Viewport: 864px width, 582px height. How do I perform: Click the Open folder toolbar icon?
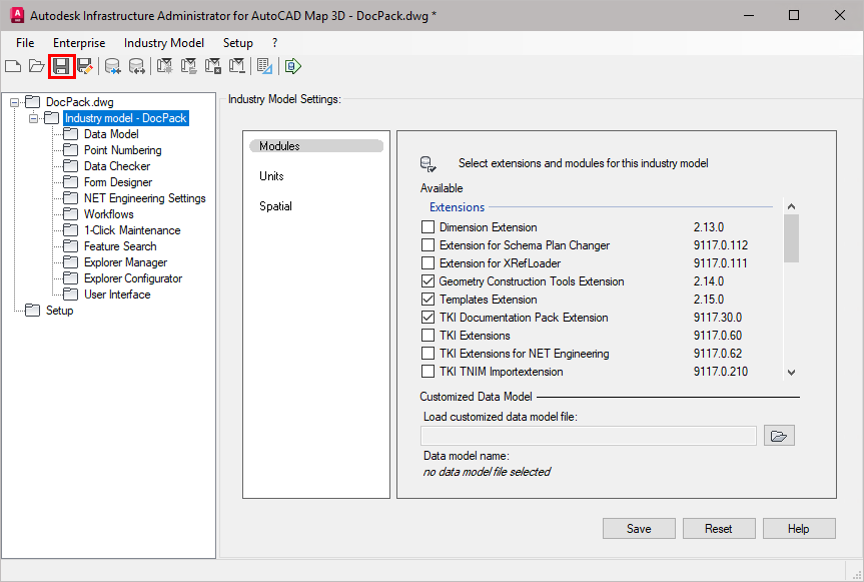37,67
